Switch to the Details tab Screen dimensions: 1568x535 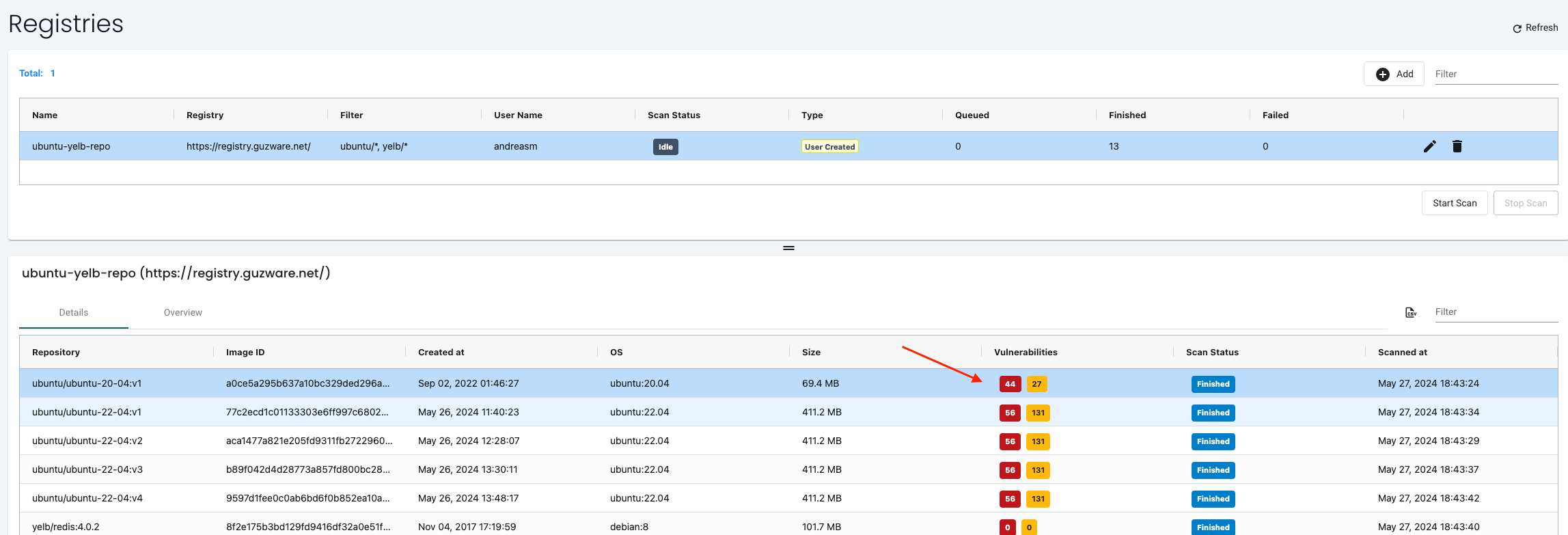click(x=74, y=312)
